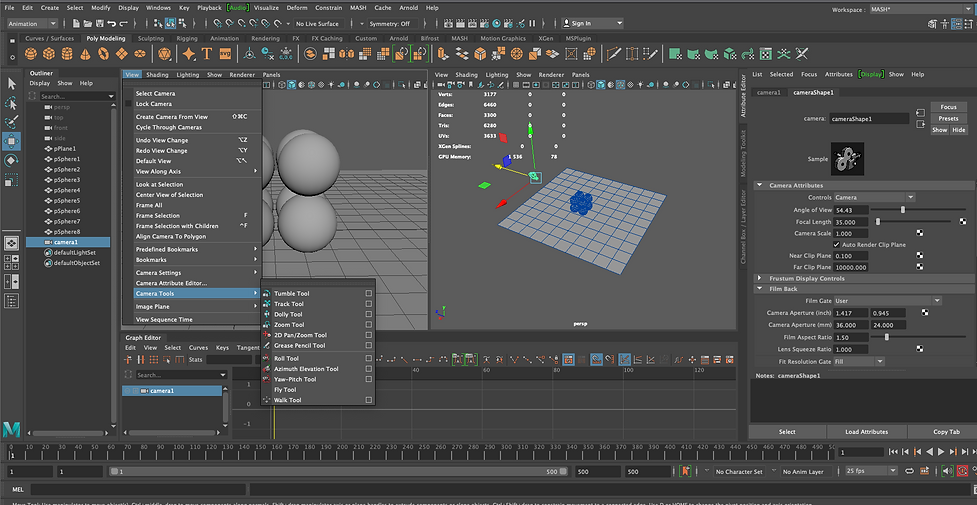Viewport: 977px width, 505px height.
Task: Click the Tumble Tool icon in submenu
Action: [x=267, y=293]
